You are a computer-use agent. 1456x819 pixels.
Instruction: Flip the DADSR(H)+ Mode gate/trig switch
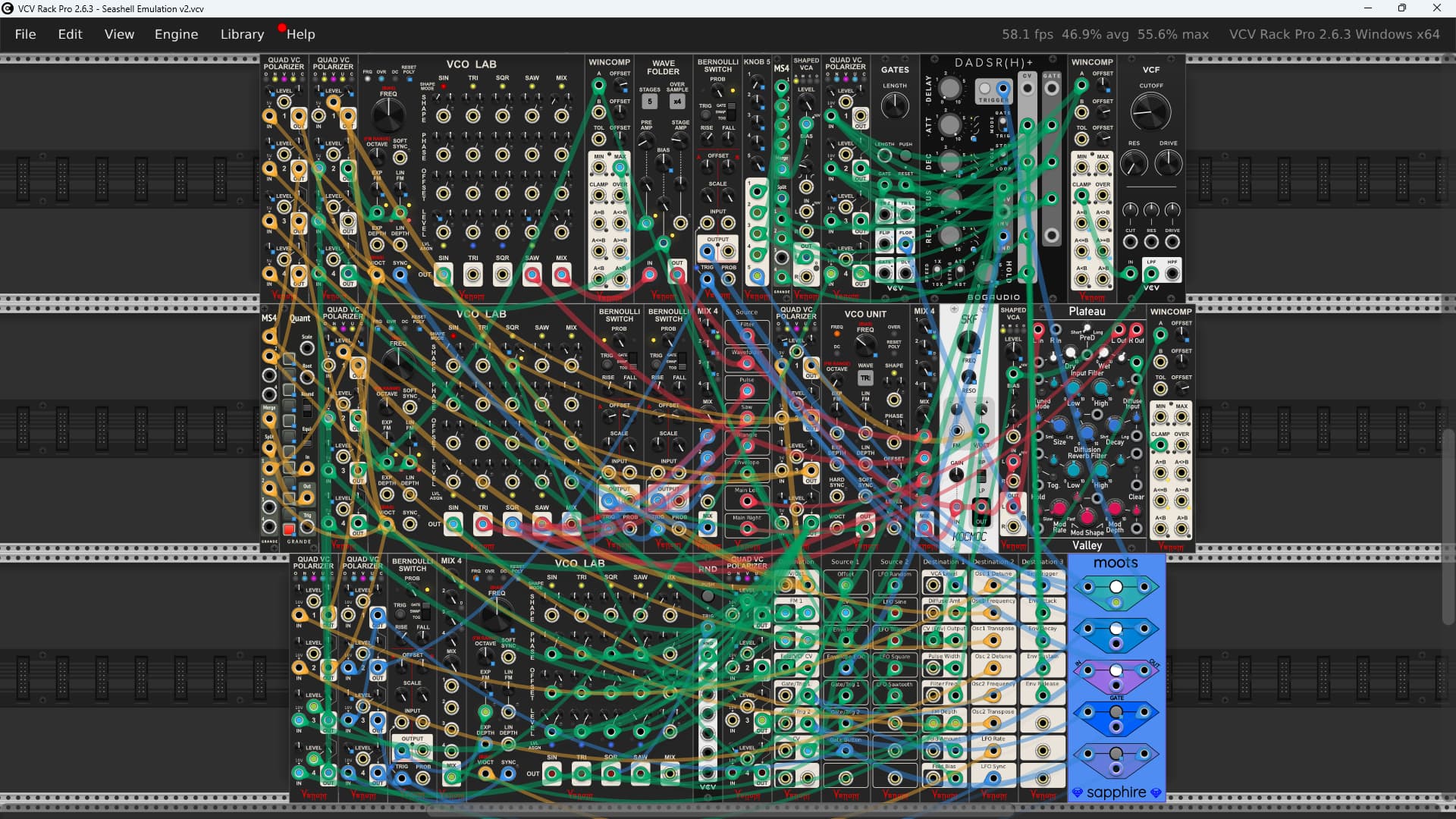point(1004,125)
